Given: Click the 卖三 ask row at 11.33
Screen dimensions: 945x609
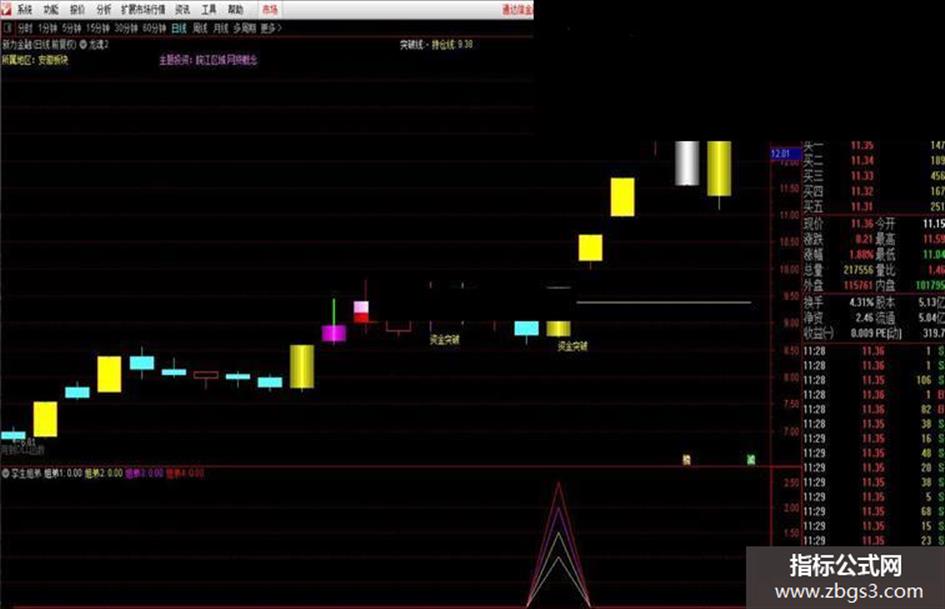Looking at the screenshot, I should point(873,176).
